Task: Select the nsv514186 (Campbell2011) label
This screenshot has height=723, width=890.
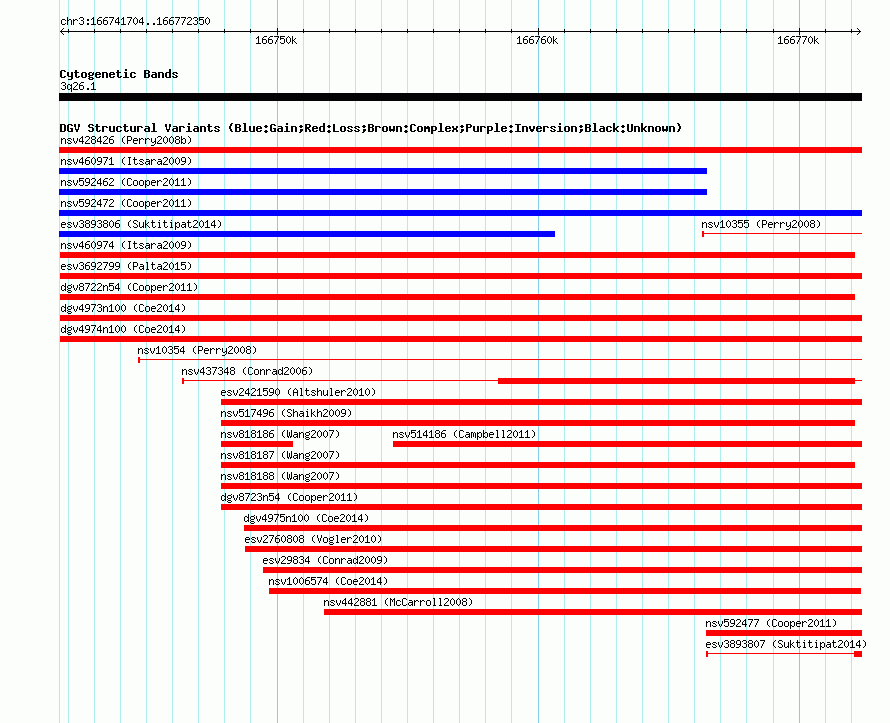Action: [464, 434]
